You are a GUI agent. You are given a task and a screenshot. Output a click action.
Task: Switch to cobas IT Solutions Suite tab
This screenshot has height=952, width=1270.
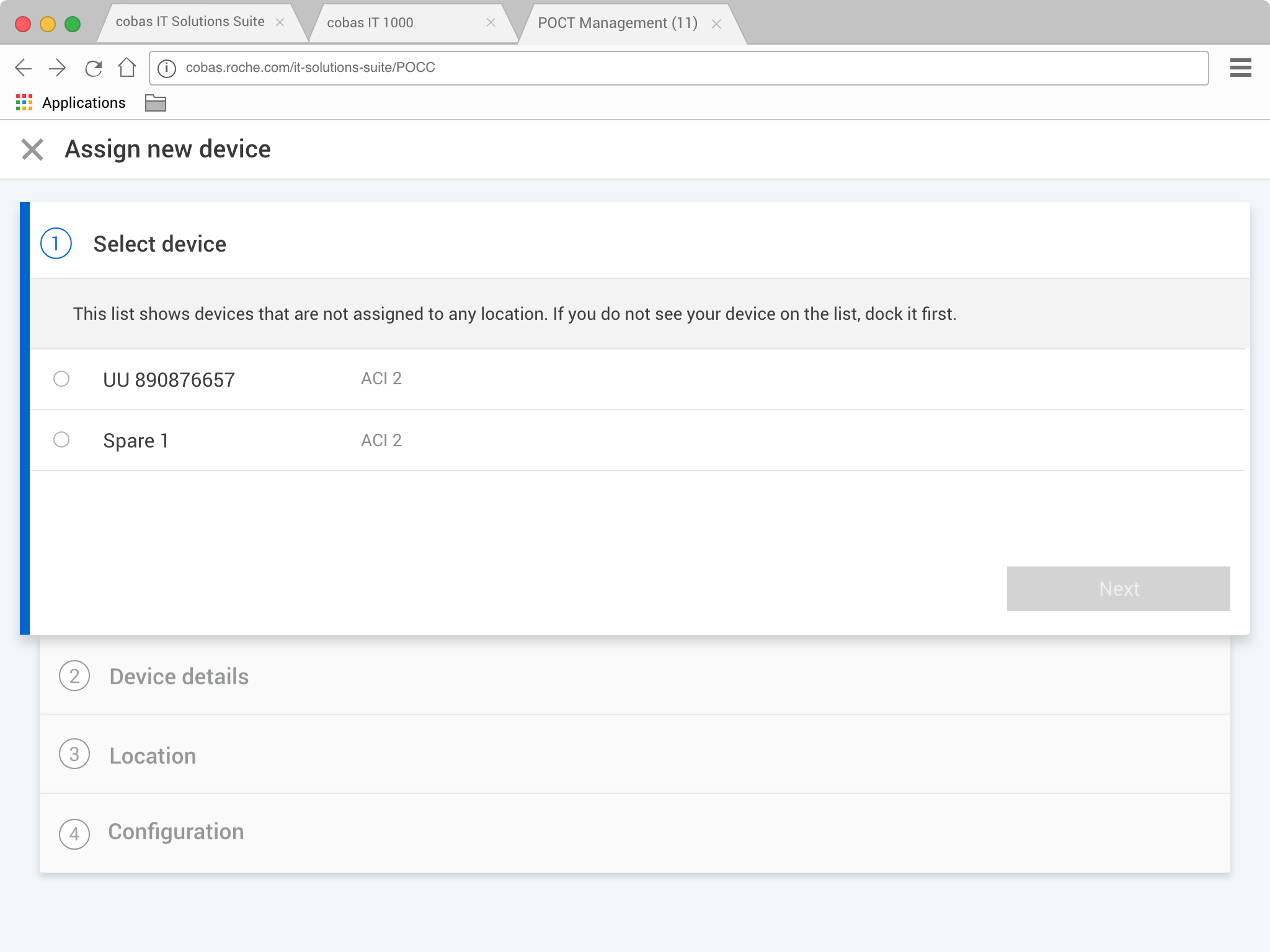pos(190,22)
